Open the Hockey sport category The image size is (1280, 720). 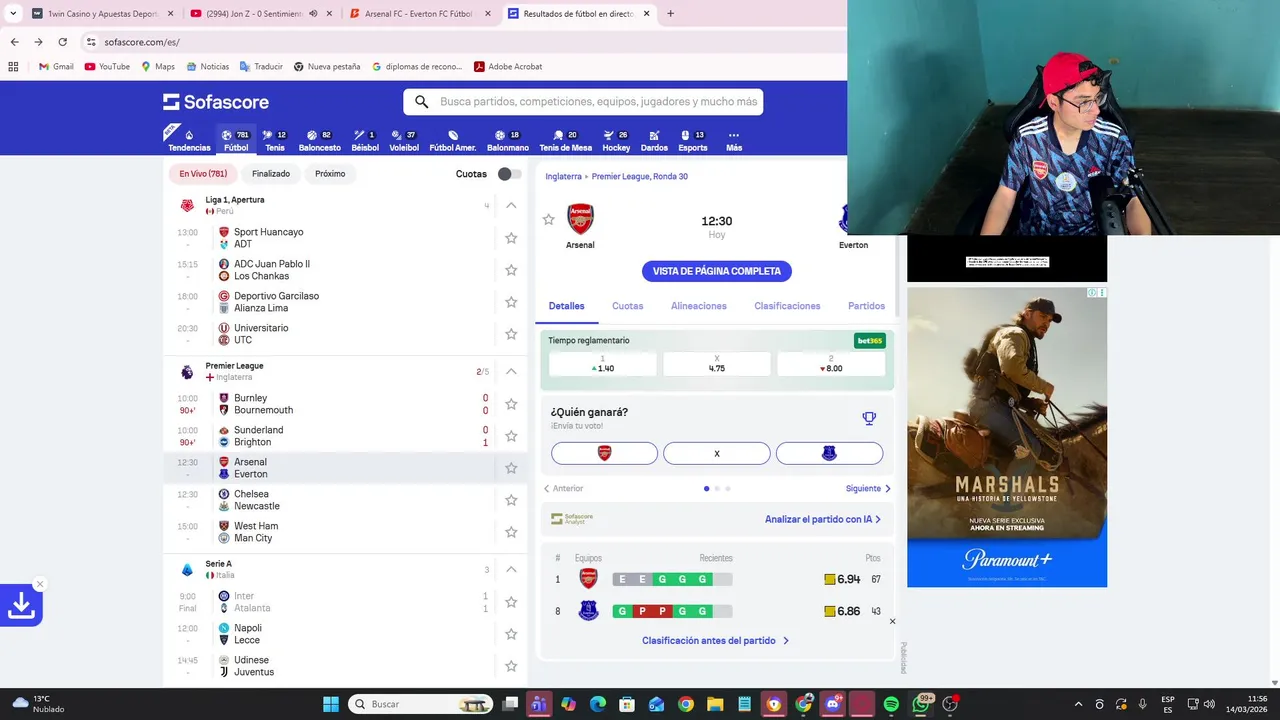pos(616,141)
